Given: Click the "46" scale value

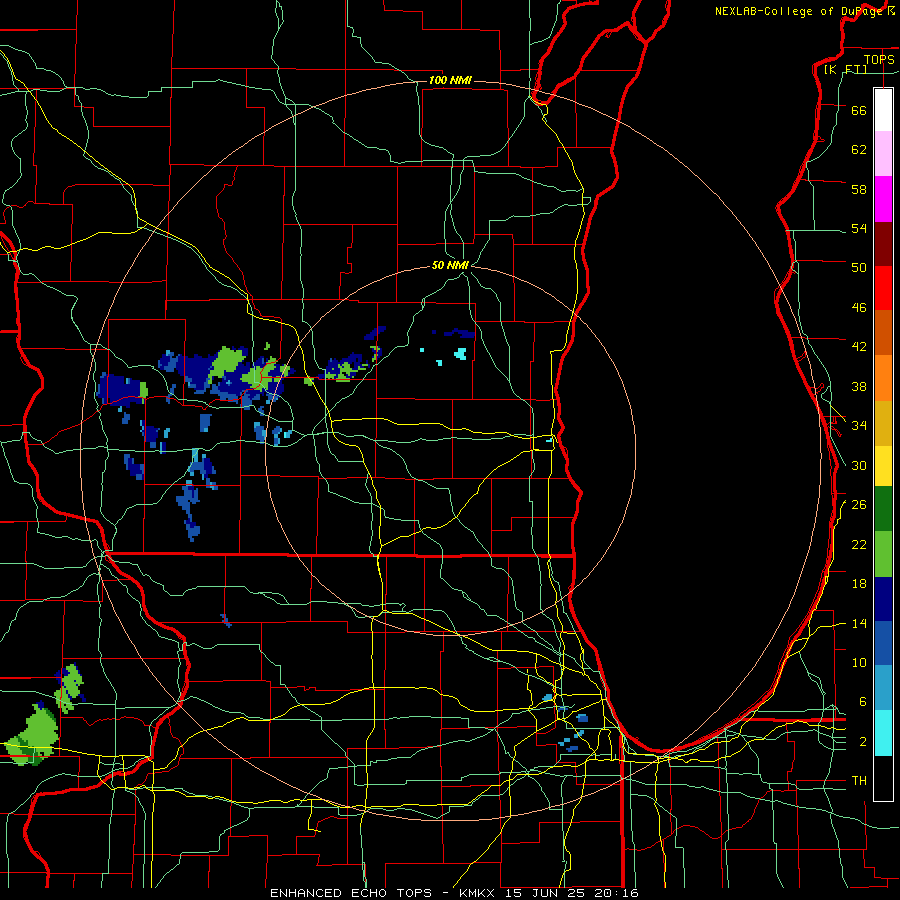Looking at the screenshot, I should [859, 308].
